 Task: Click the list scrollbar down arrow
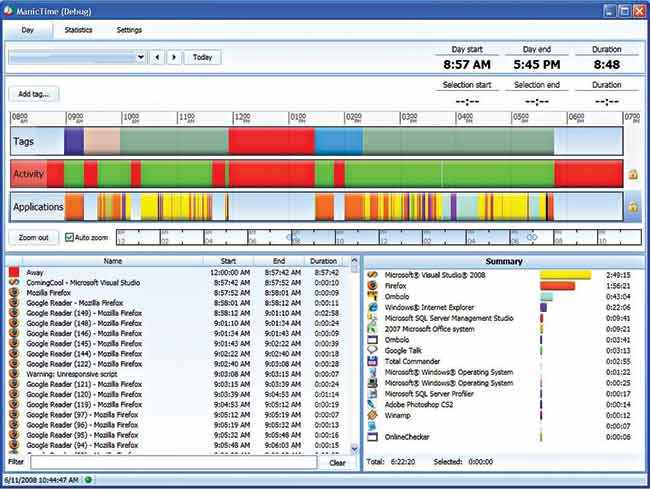354,448
